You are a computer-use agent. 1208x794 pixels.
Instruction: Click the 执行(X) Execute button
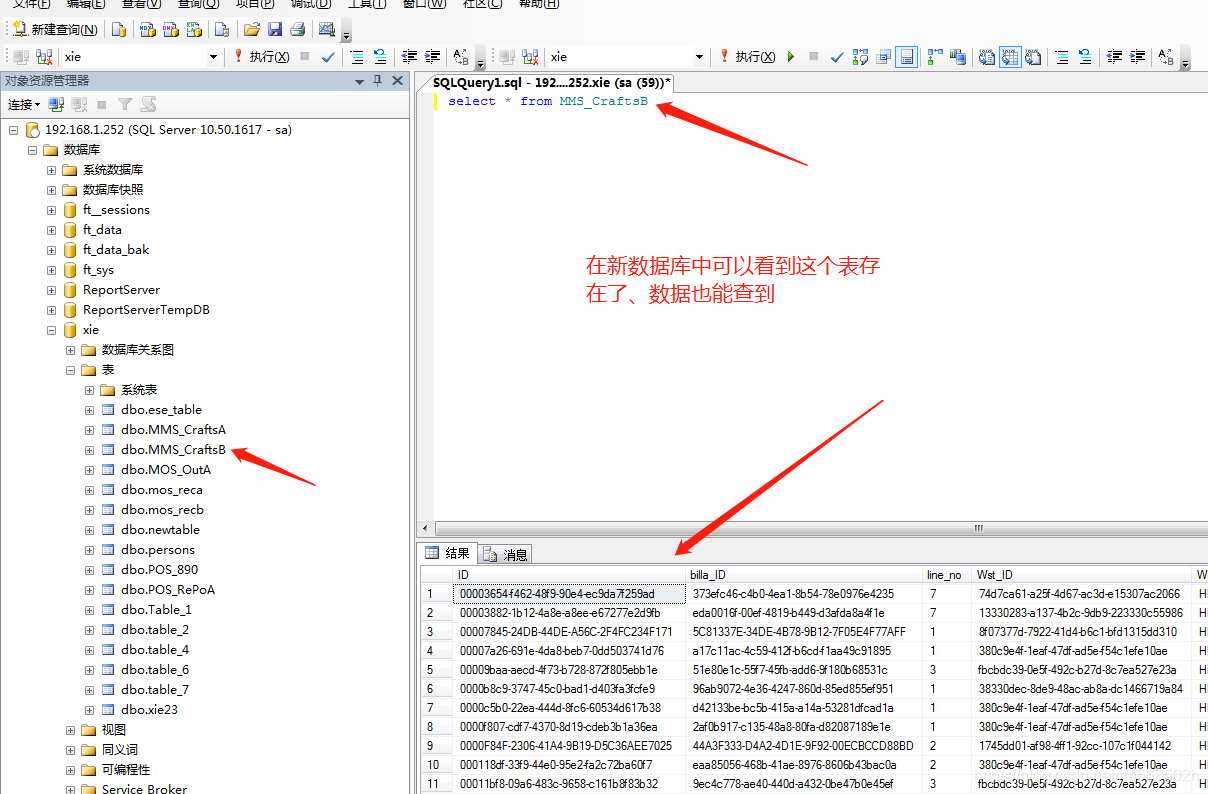click(x=757, y=57)
